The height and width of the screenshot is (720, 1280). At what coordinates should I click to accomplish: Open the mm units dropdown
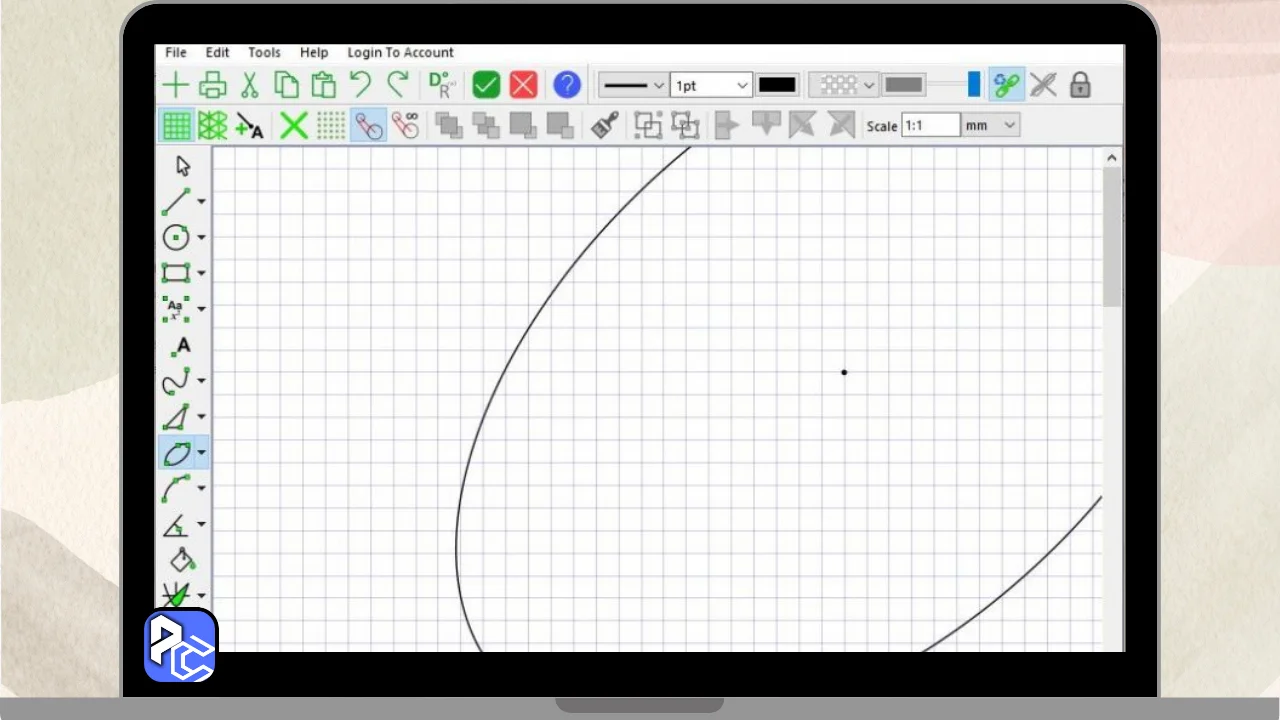tap(990, 125)
